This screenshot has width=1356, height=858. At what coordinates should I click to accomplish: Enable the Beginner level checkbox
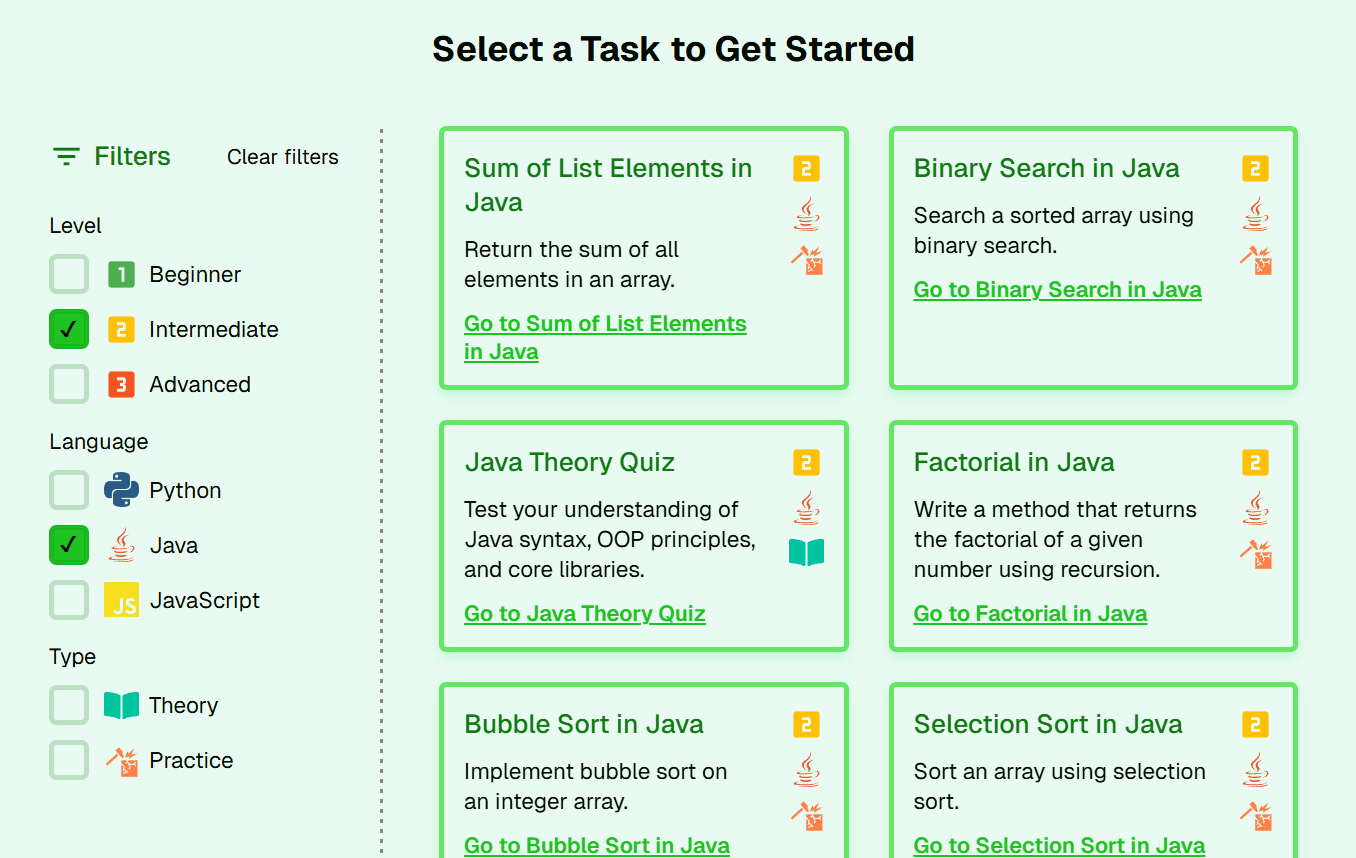coord(69,274)
